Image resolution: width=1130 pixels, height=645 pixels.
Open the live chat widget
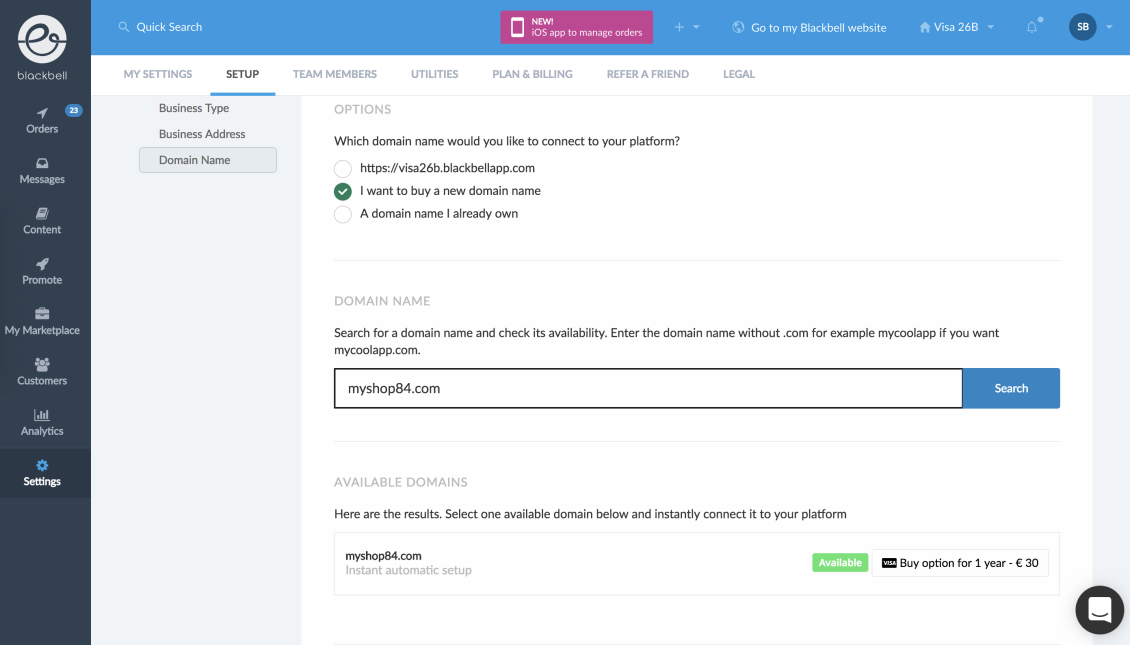tap(1100, 610)
